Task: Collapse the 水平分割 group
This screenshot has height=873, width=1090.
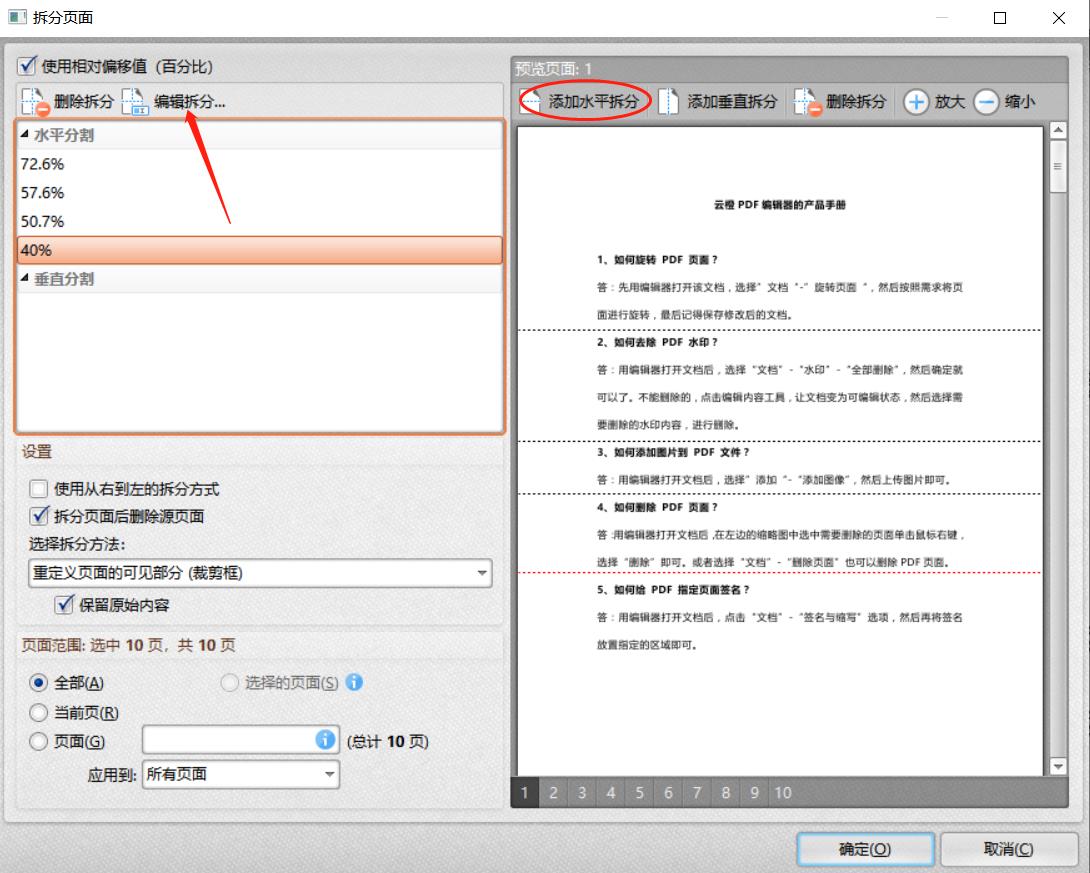Action: [x=24, y=134]
